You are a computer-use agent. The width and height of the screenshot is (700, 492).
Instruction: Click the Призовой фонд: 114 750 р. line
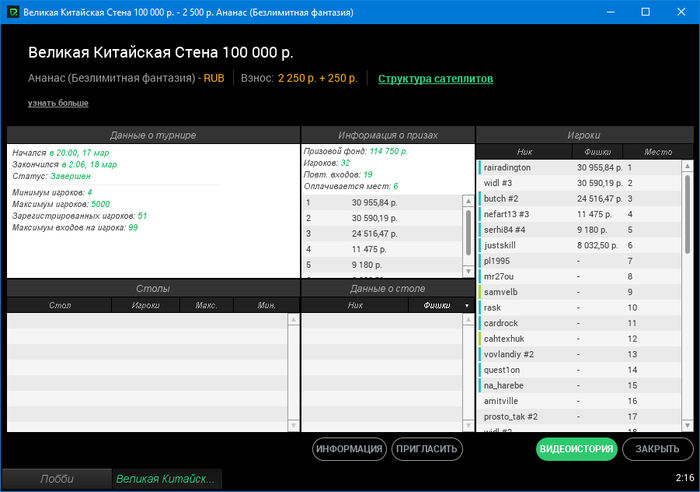tap(356, 151)
